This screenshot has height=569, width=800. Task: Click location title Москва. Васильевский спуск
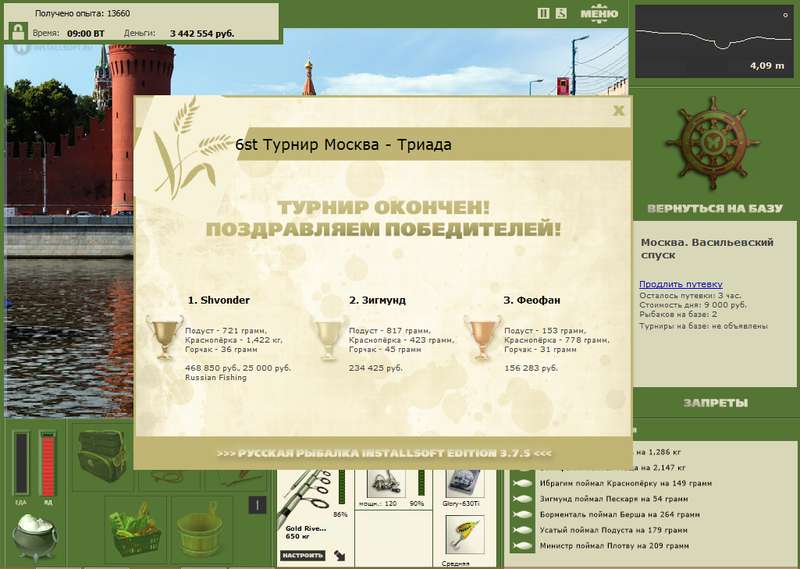point(707,249)
